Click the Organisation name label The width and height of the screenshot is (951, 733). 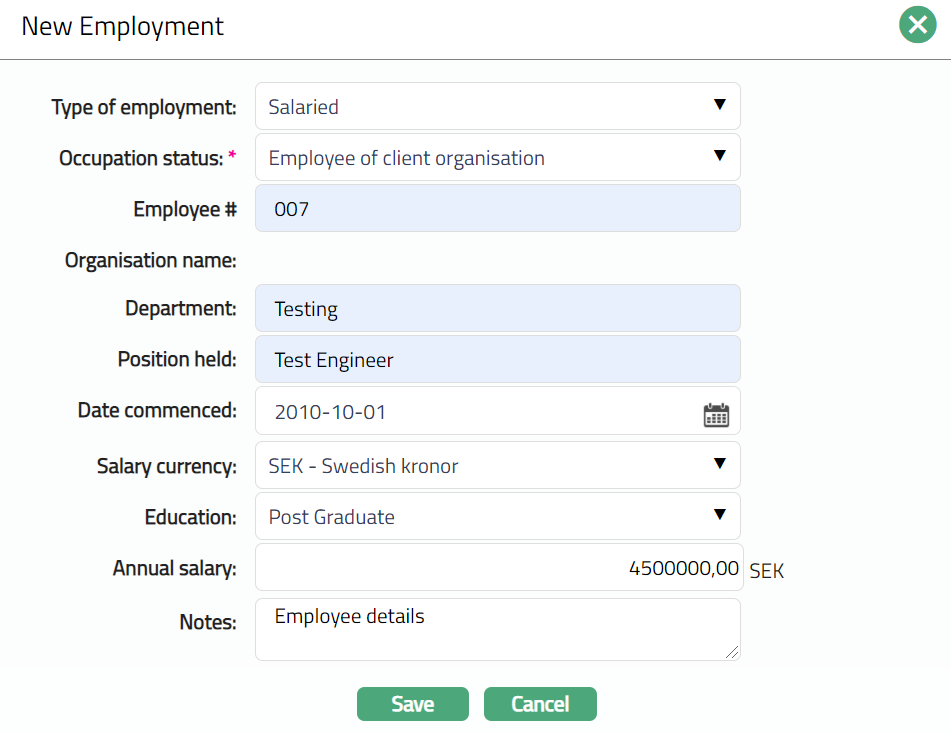tap(150, 261)
